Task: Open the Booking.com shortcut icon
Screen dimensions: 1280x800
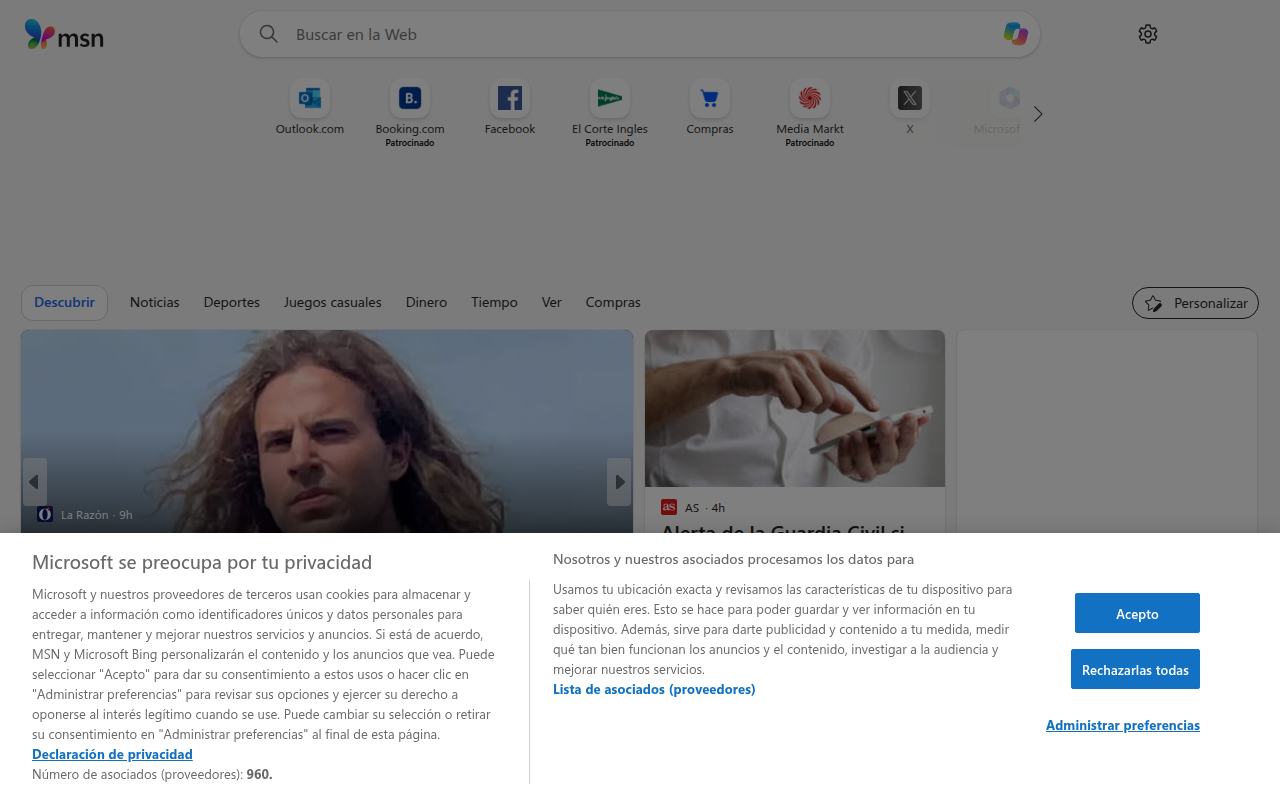Action: point(410,98)
